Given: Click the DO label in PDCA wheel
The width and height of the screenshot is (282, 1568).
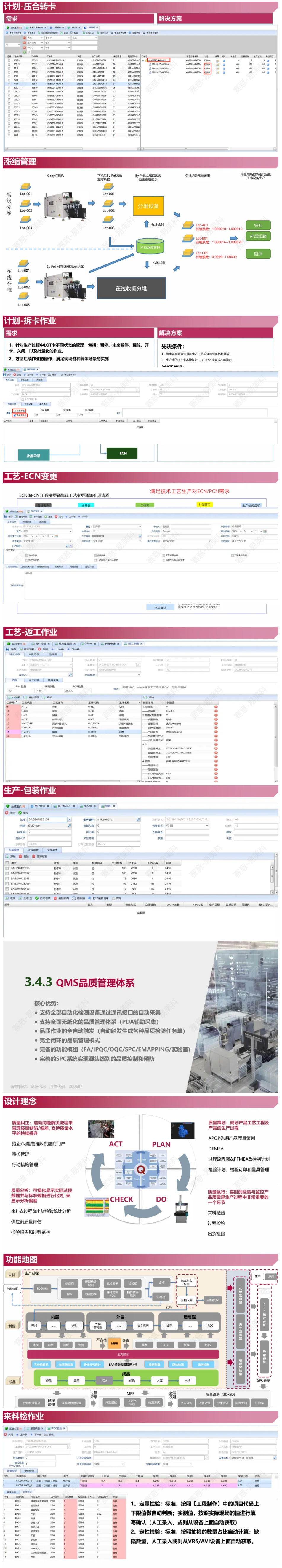Looking at the screenshot, I should [x=161, y=1199].
